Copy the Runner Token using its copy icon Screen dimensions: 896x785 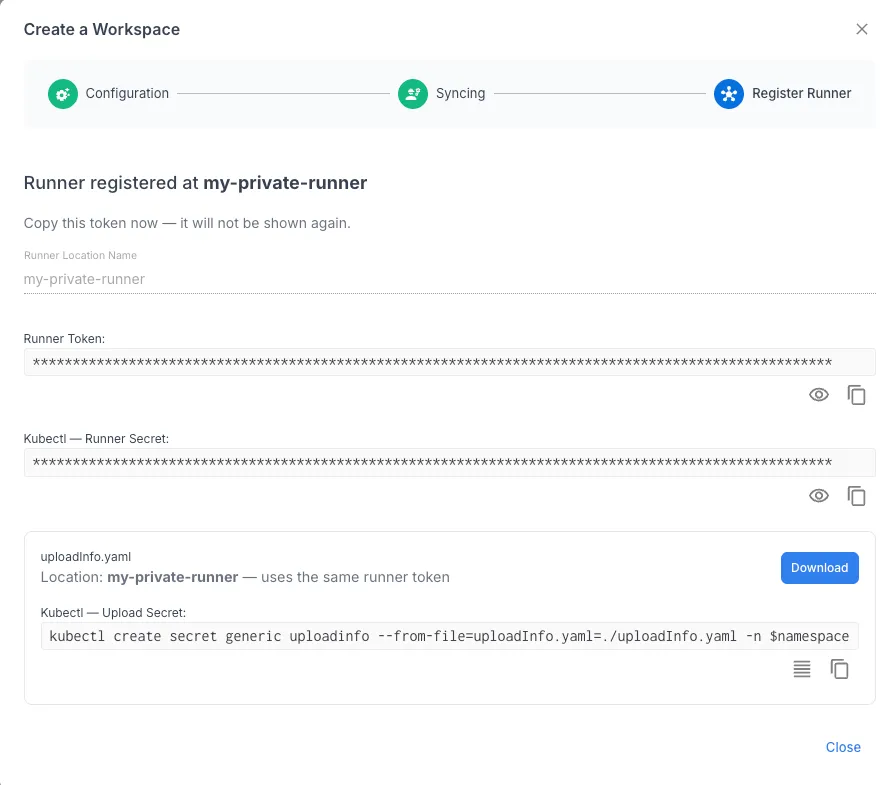tap(857, 394)
